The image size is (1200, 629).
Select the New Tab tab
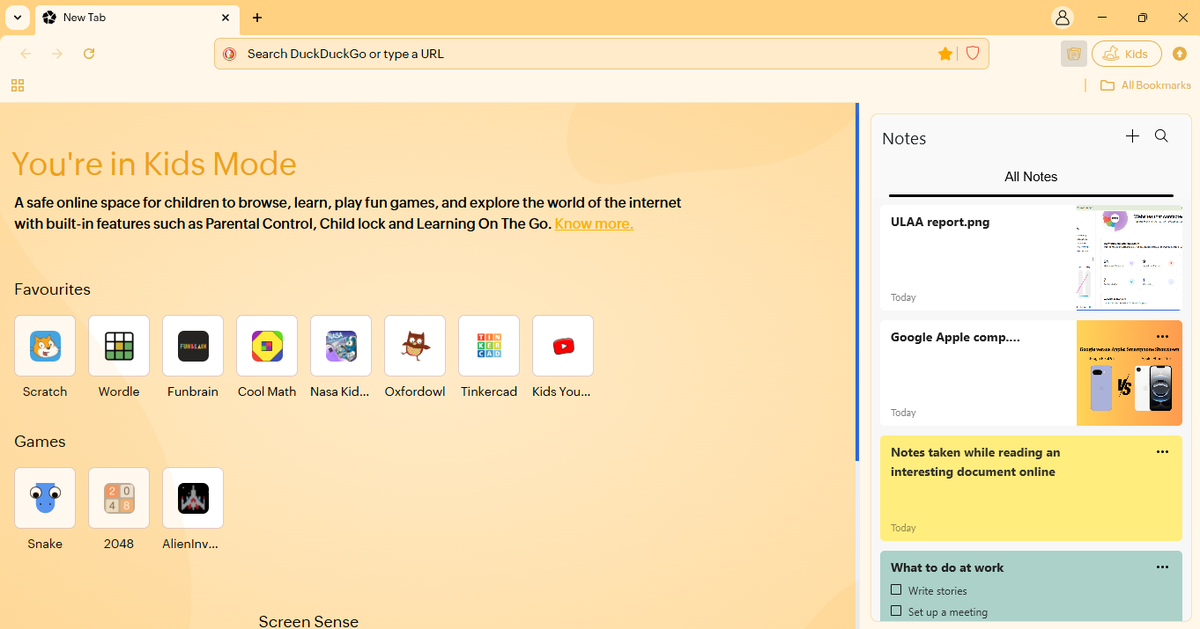137,18
